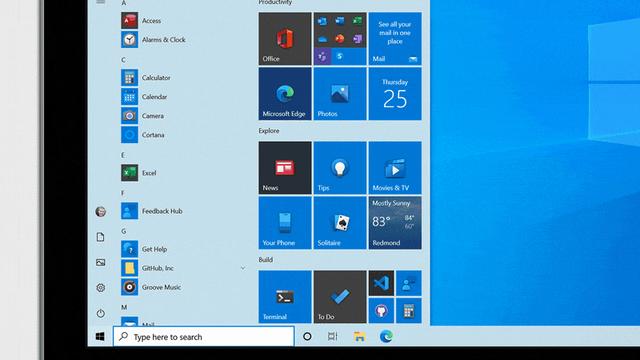Open the small Calculator tile in Build group

click(x=409, y=311)
